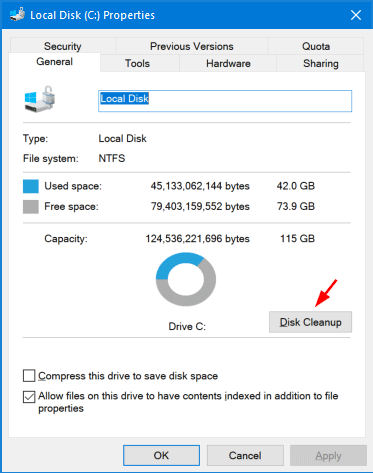373x473 pixels.
Task: Select the General tab
Action: point(54,62)
